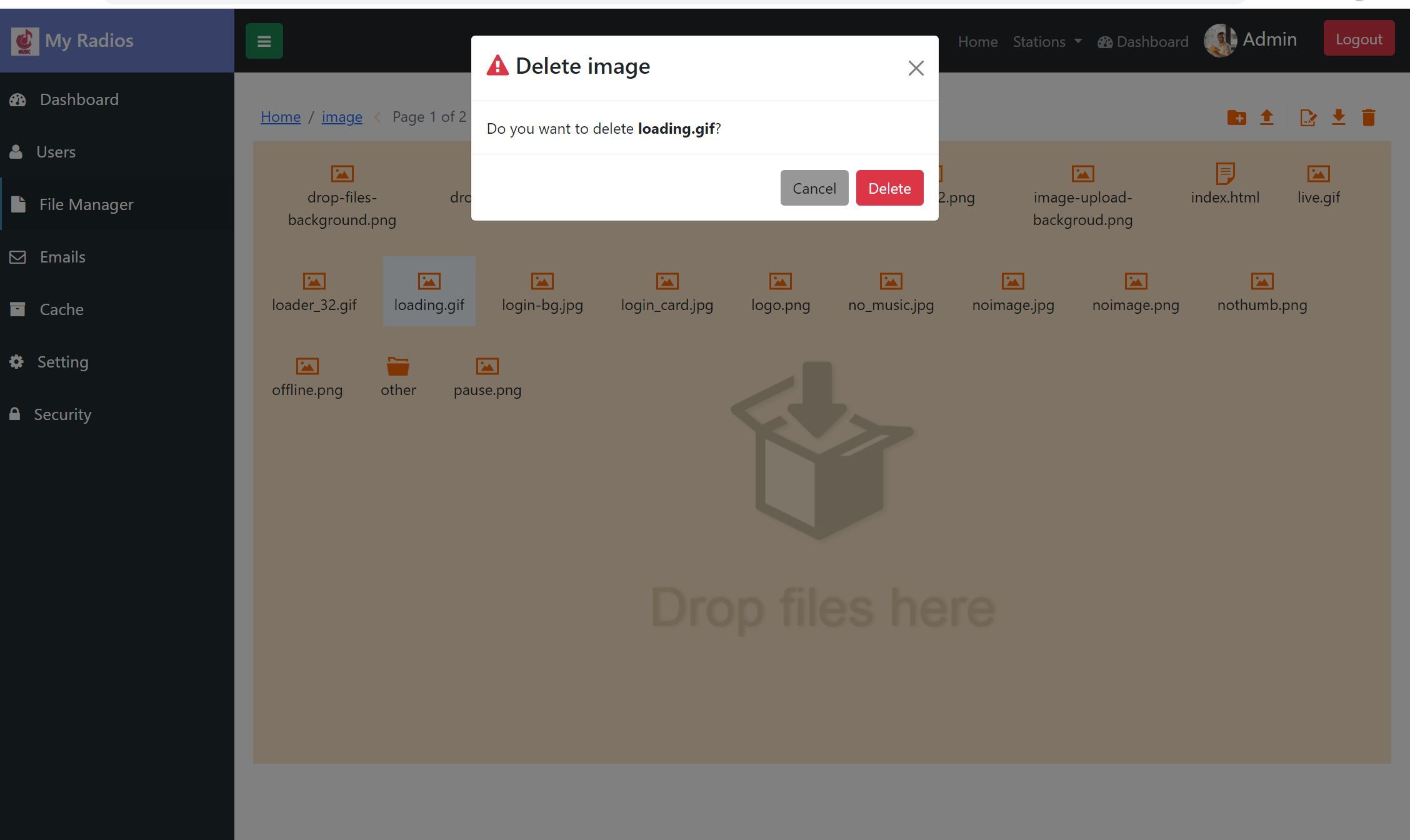Select login_card.jpg file icon
This screenshot has height=840, width=1410.
coord(667,281)
